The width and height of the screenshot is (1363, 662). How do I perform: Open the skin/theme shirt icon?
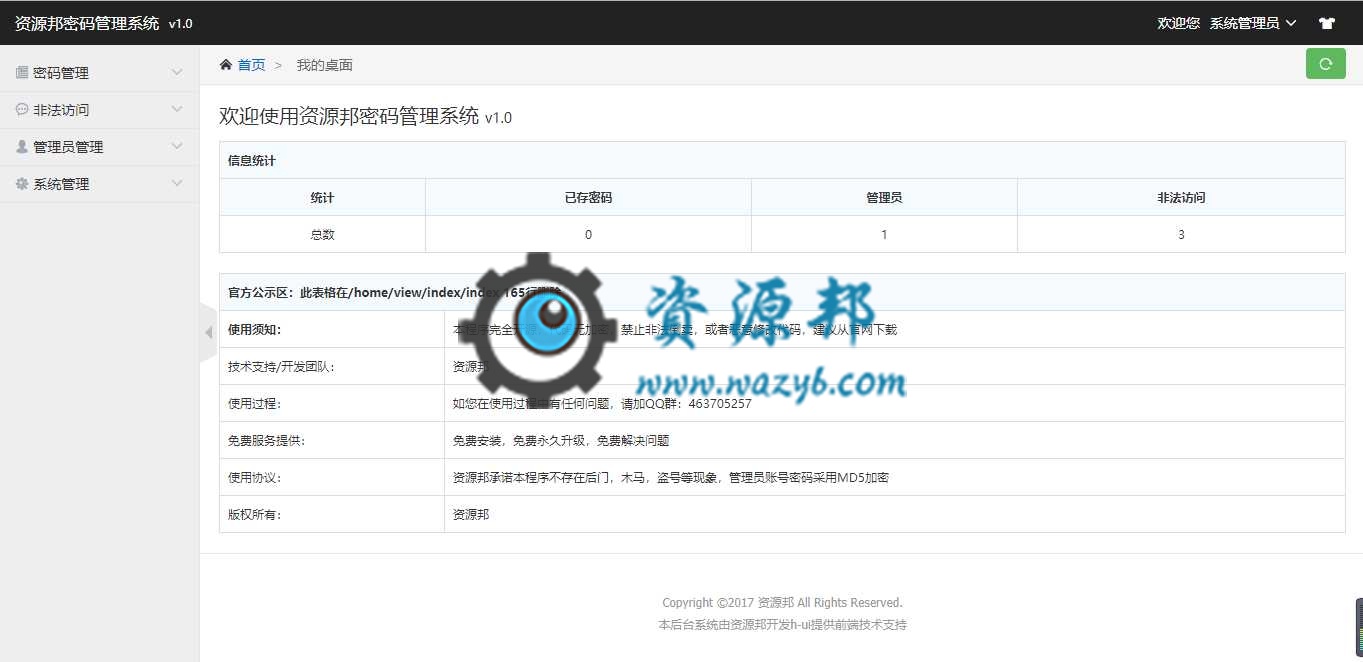point(1327,23)
